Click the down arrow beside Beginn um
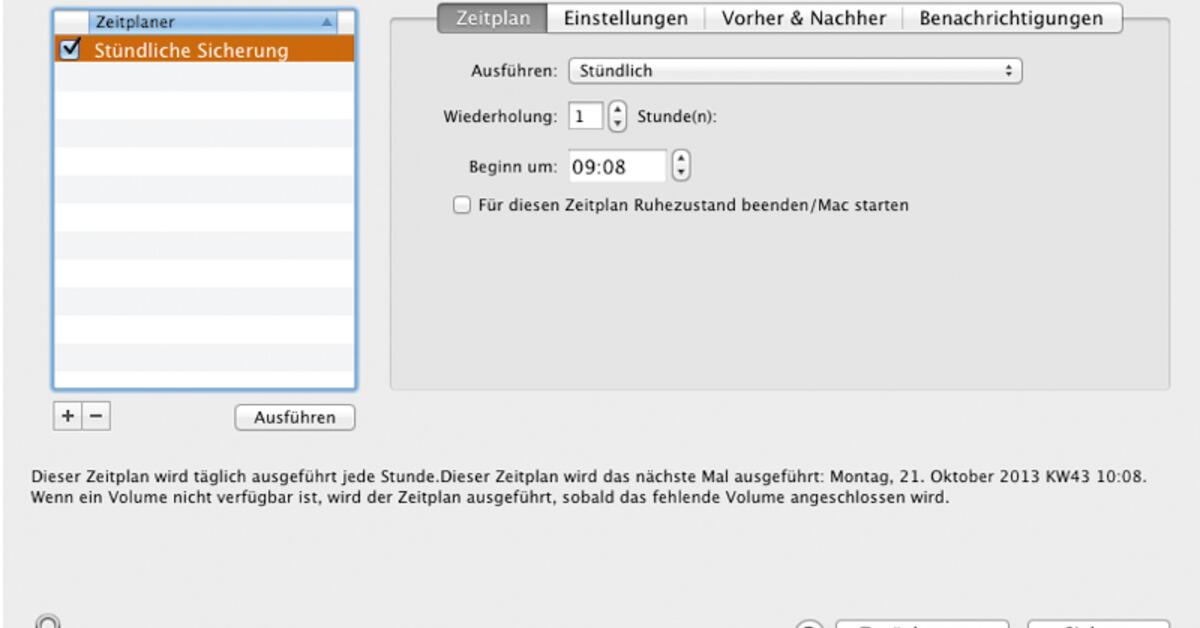 [680, 171]
